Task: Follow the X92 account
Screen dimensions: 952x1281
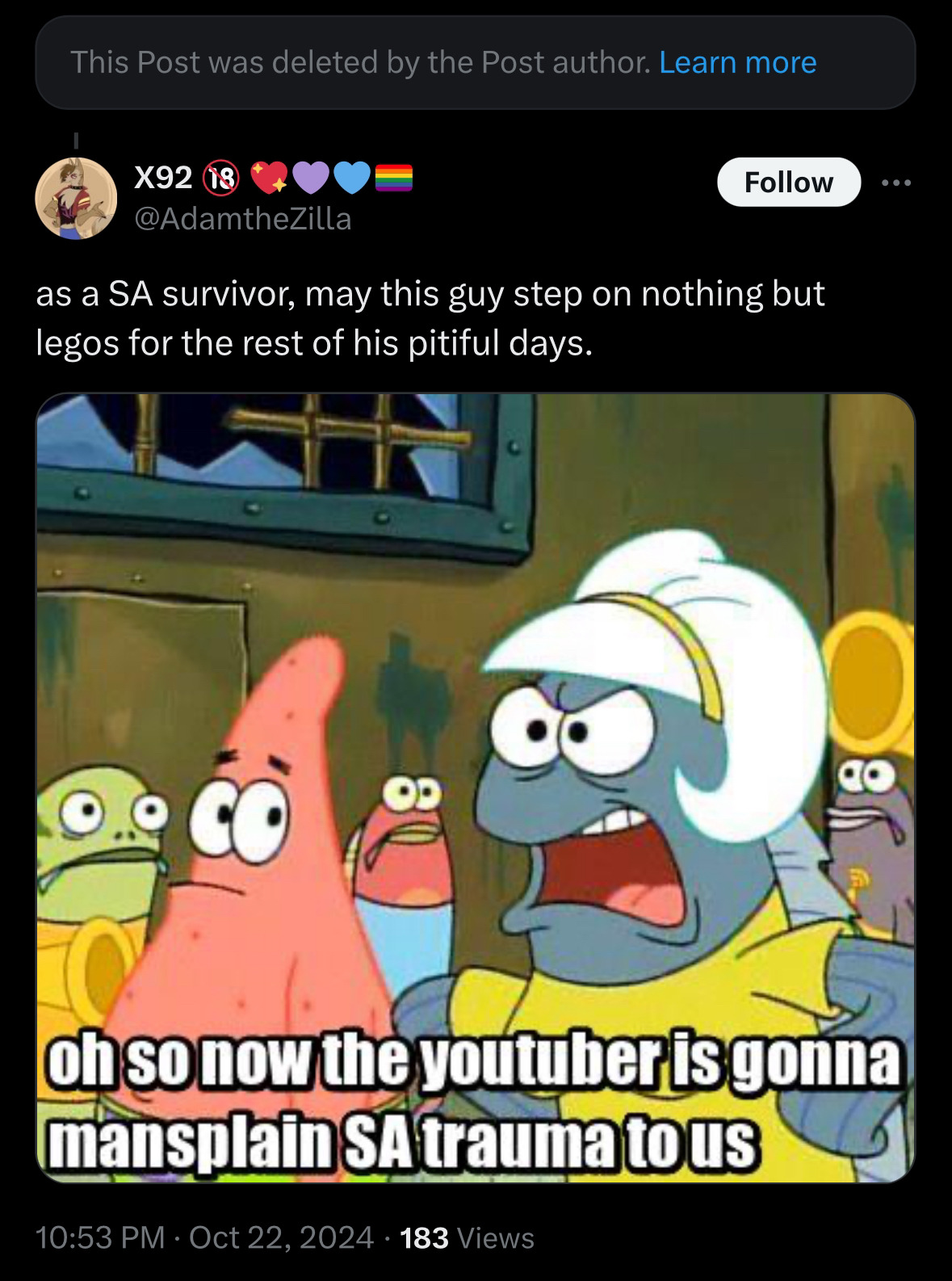Action: (x=789, y=182)
